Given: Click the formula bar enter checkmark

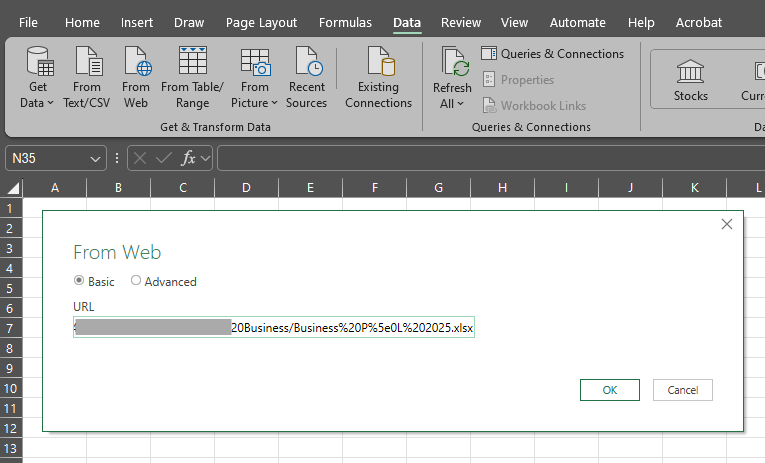Looking at the screenshot, I should pos(163,158).
